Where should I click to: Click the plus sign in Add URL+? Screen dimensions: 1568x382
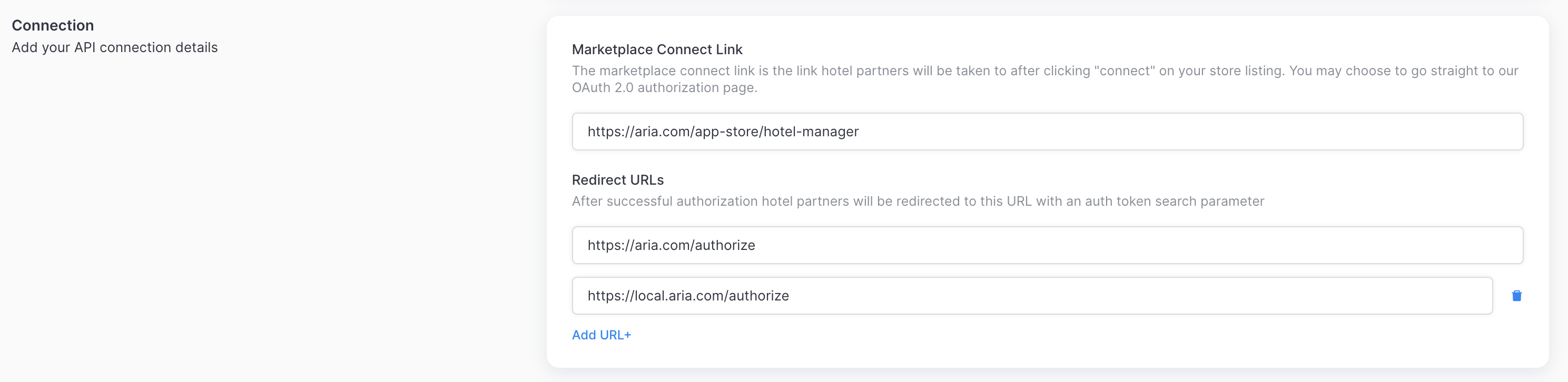(x=627, y=335)
